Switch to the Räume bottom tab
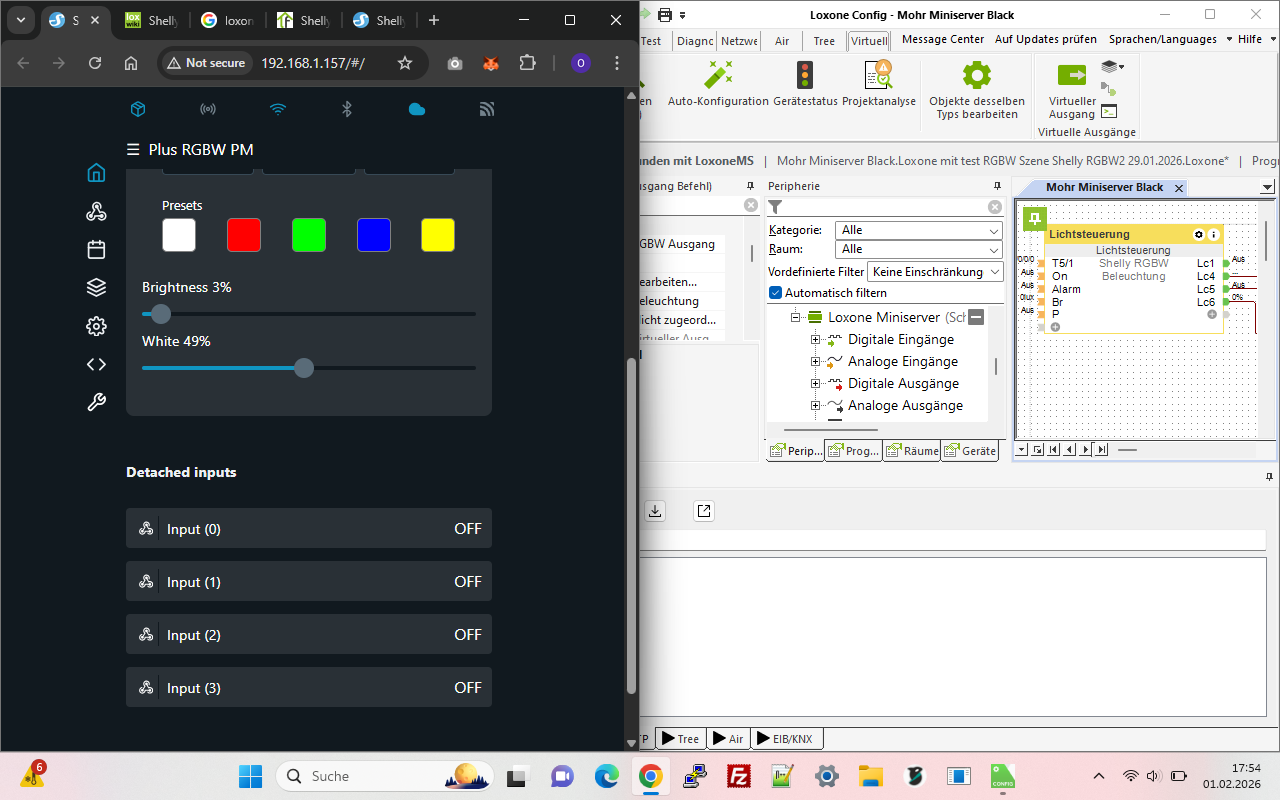This screenshot has height=800, width=1280. 912,451
